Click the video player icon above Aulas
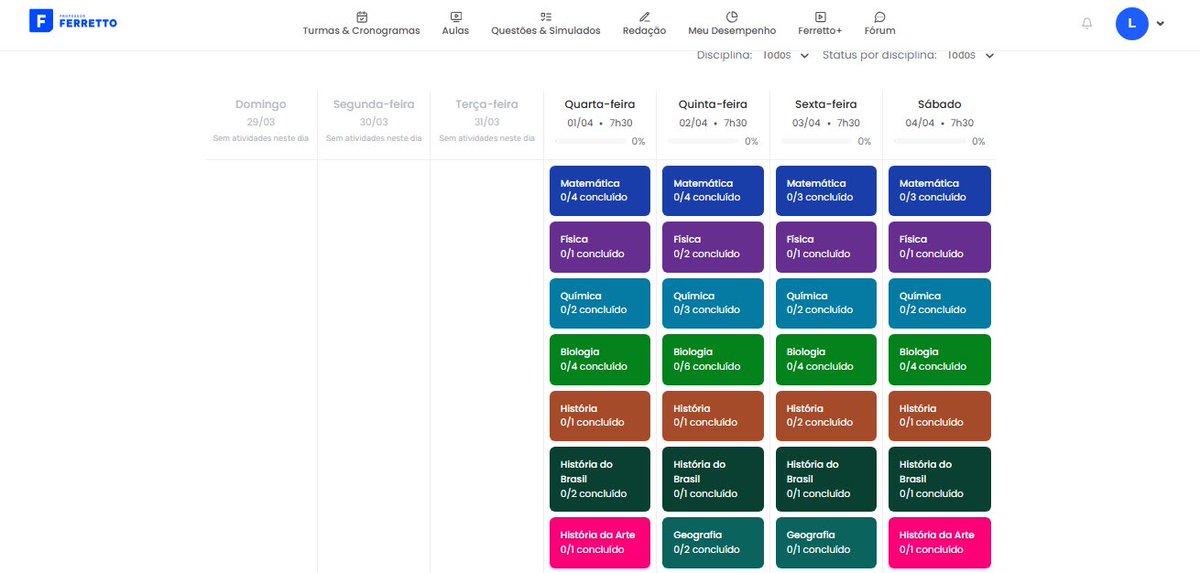This screenshot has width=1200, height=573. (456, 16)
